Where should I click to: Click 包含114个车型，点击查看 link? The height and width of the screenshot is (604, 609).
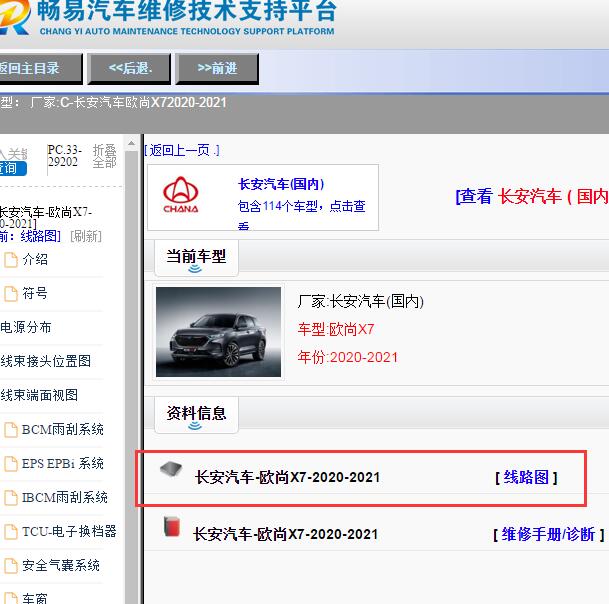[301, 214]
